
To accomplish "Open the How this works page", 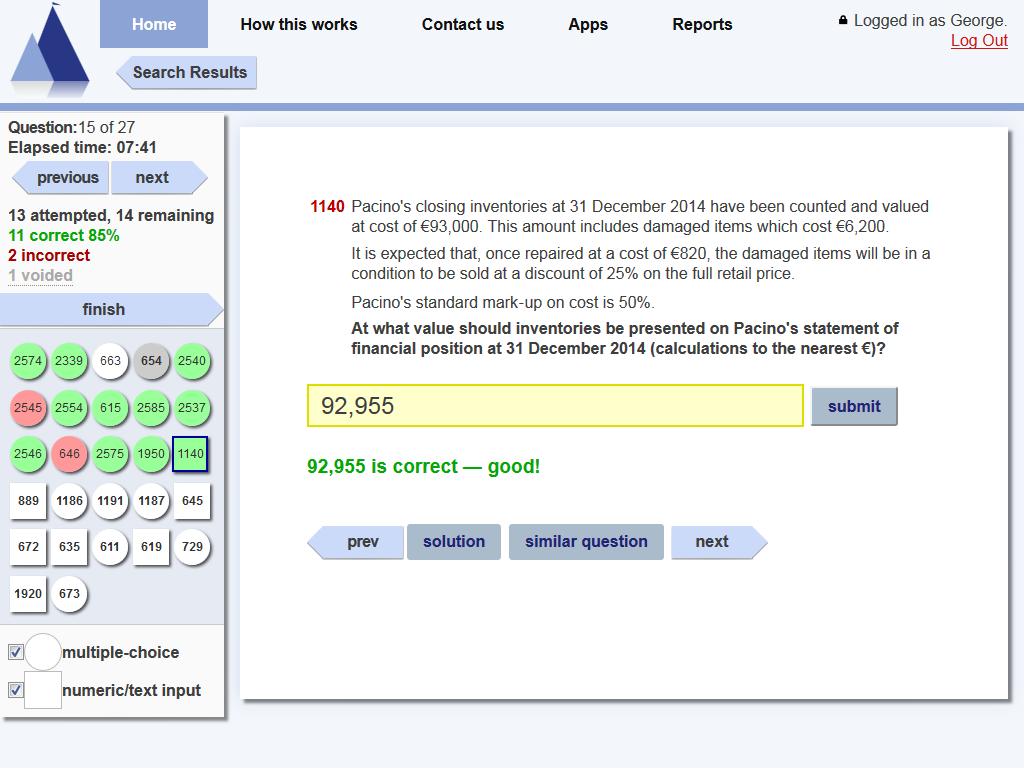I will (298, 24).
